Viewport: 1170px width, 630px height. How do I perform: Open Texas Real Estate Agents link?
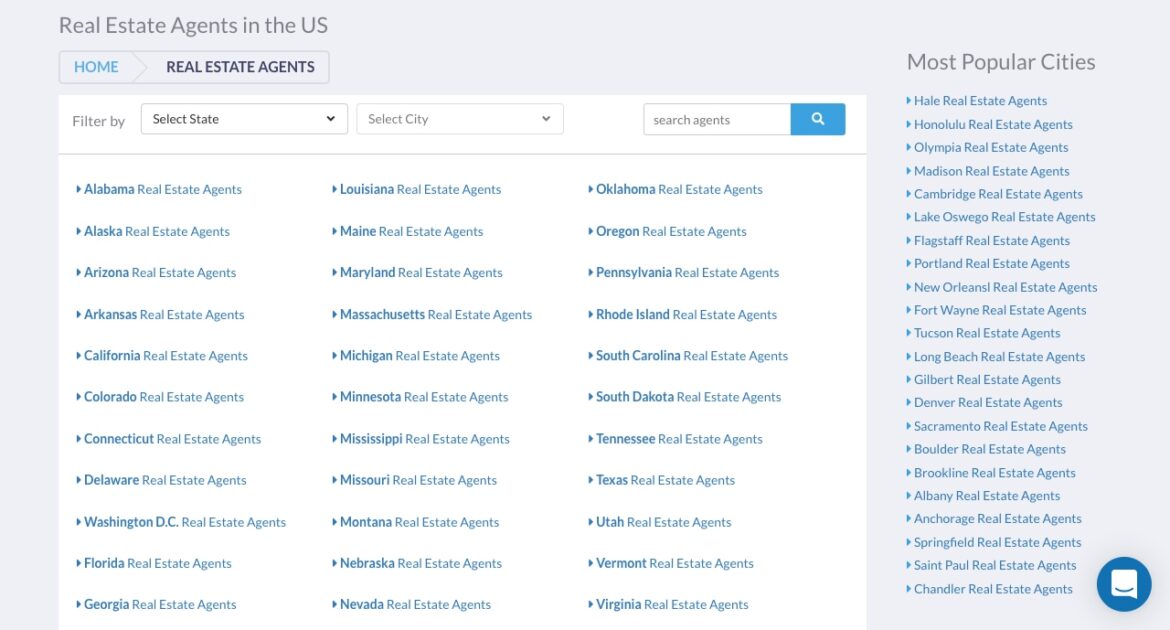point(665,480)
